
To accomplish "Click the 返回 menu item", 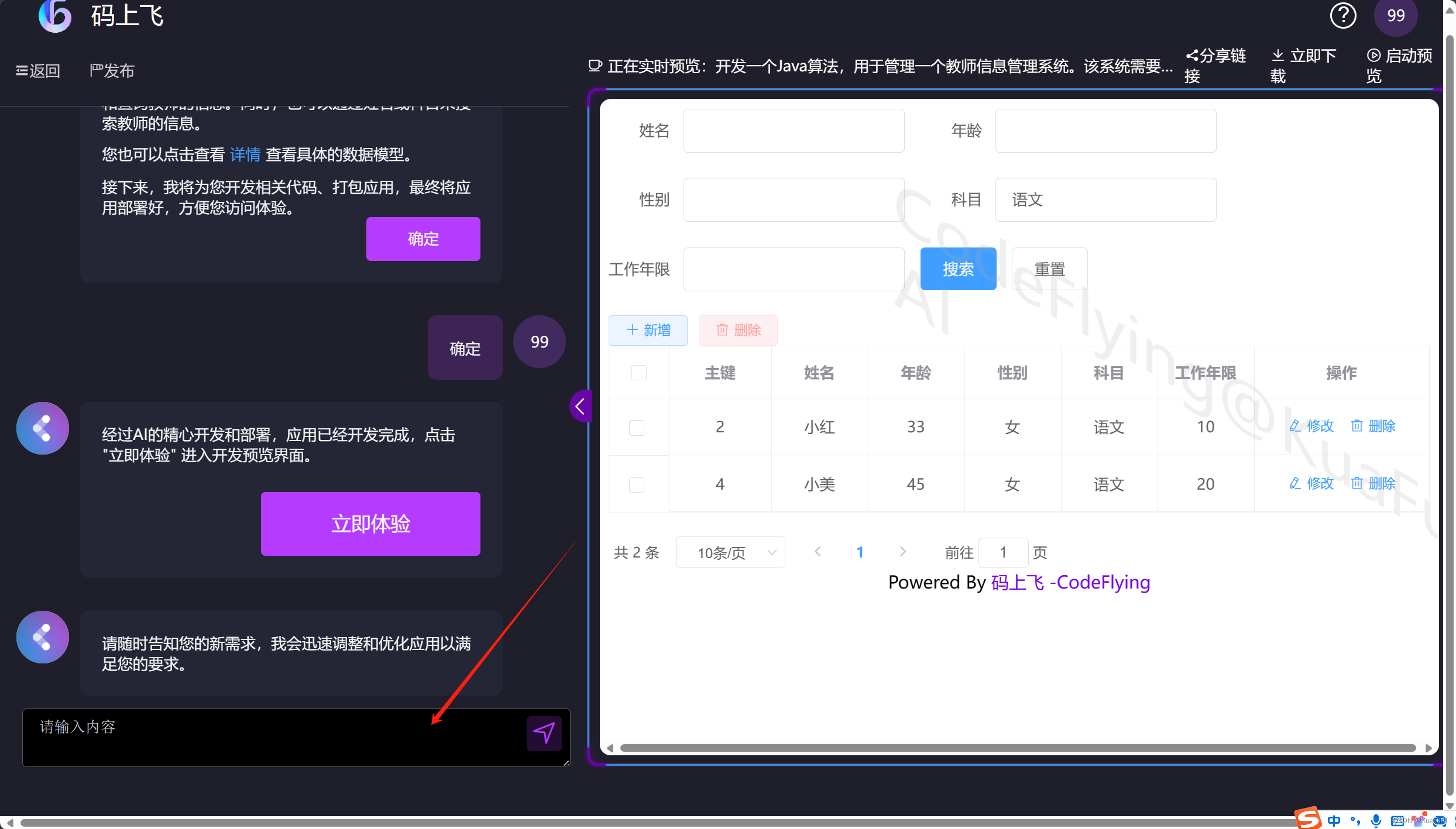I will tap(38, 71).
